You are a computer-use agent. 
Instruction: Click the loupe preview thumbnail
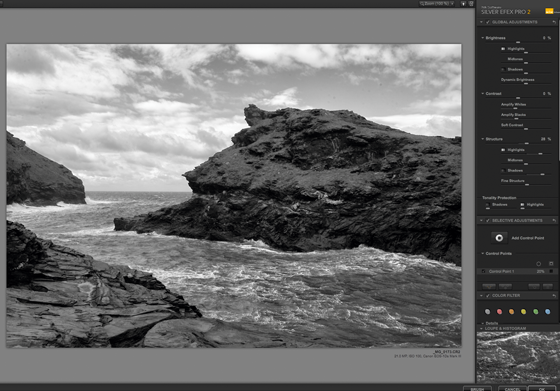coord(518,357)
